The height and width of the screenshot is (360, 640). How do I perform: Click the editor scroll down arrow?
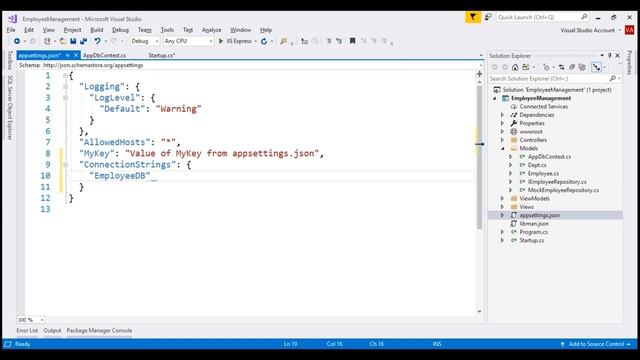(480, 311)
